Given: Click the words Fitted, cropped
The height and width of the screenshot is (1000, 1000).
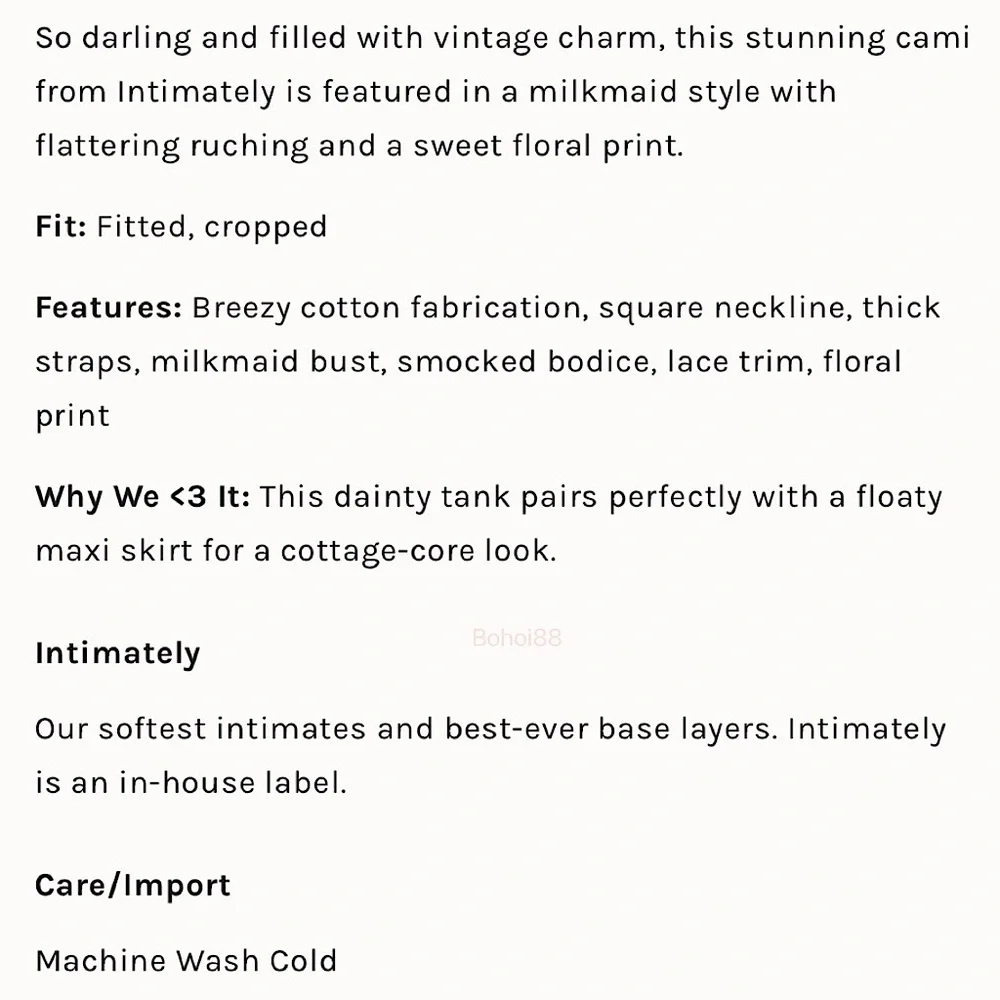Looking at the screenshot, I should tap(212, 226).
